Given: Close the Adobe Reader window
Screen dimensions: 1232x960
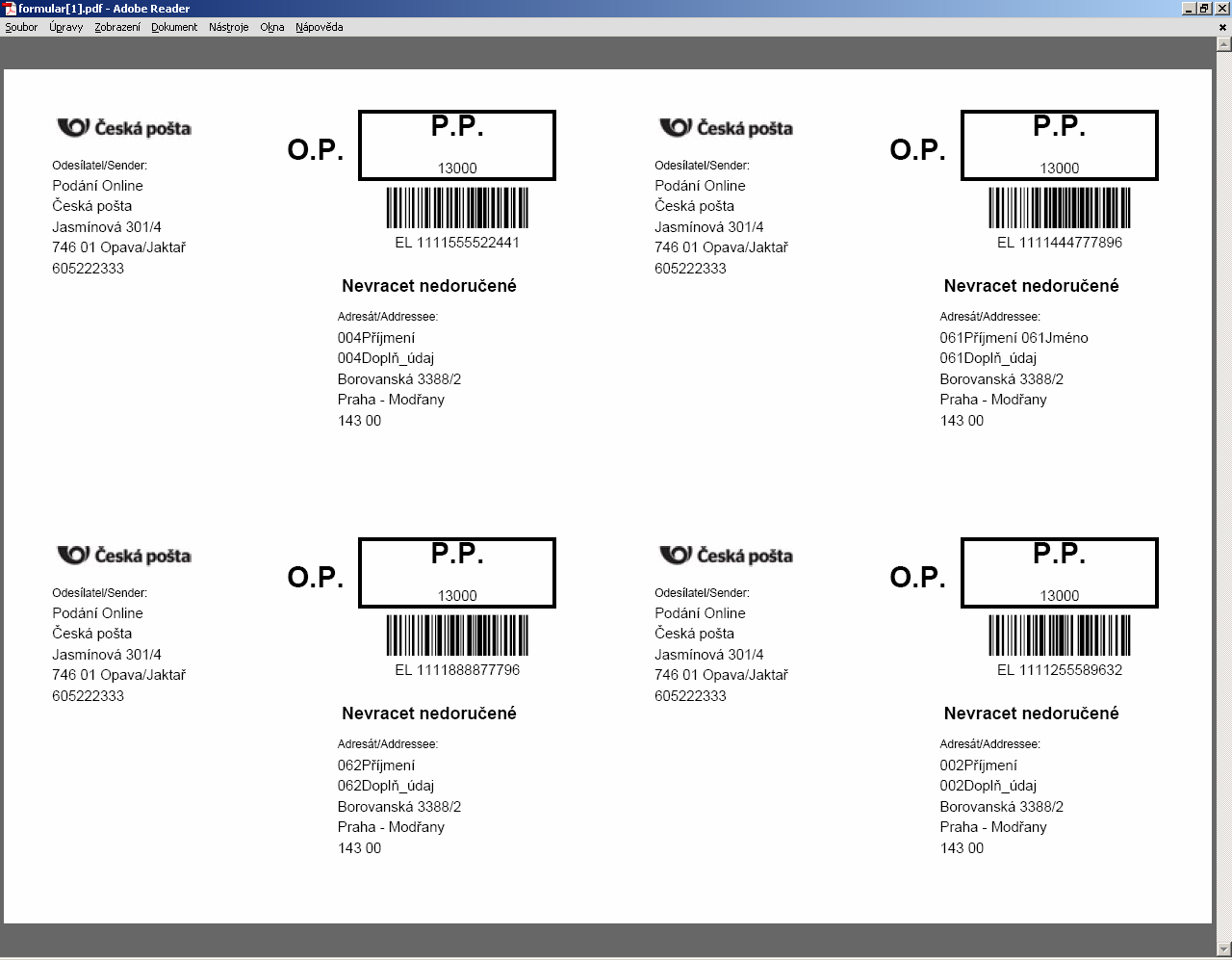Looking at the screenshot, I should [1220, 9].
